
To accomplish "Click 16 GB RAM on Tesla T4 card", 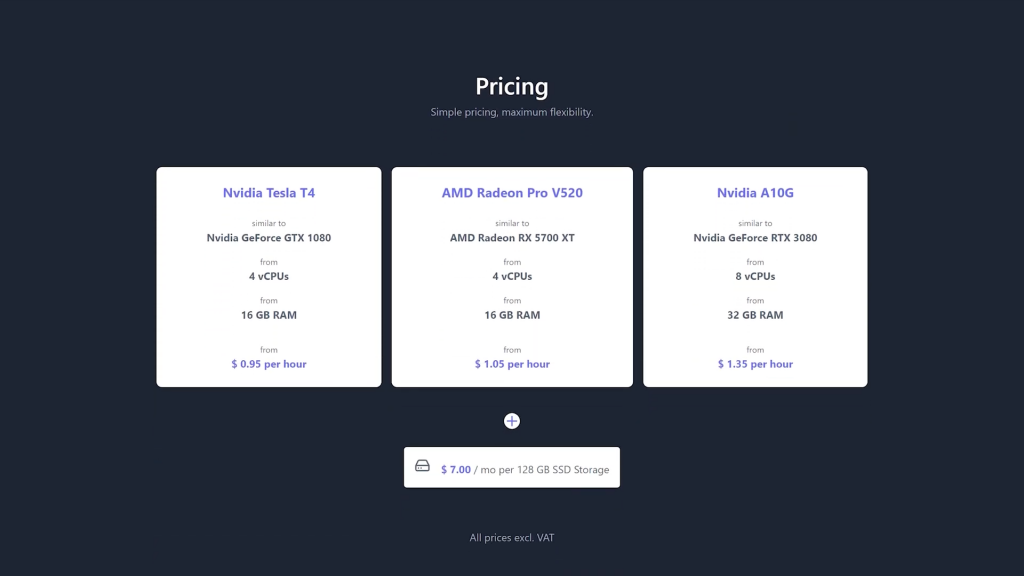I will click(268, 315).
